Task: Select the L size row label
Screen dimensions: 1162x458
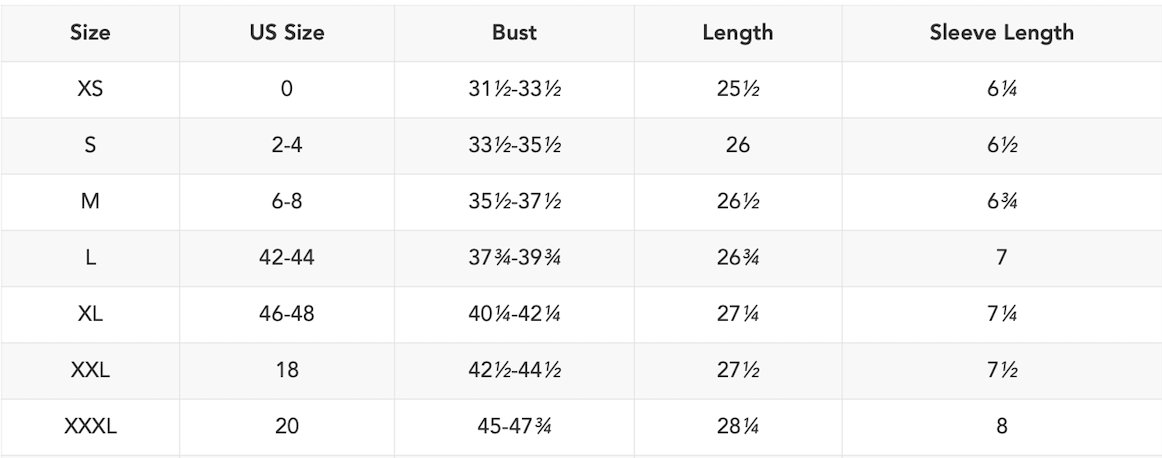Action: pyautogui.click(x=90, y=258)
